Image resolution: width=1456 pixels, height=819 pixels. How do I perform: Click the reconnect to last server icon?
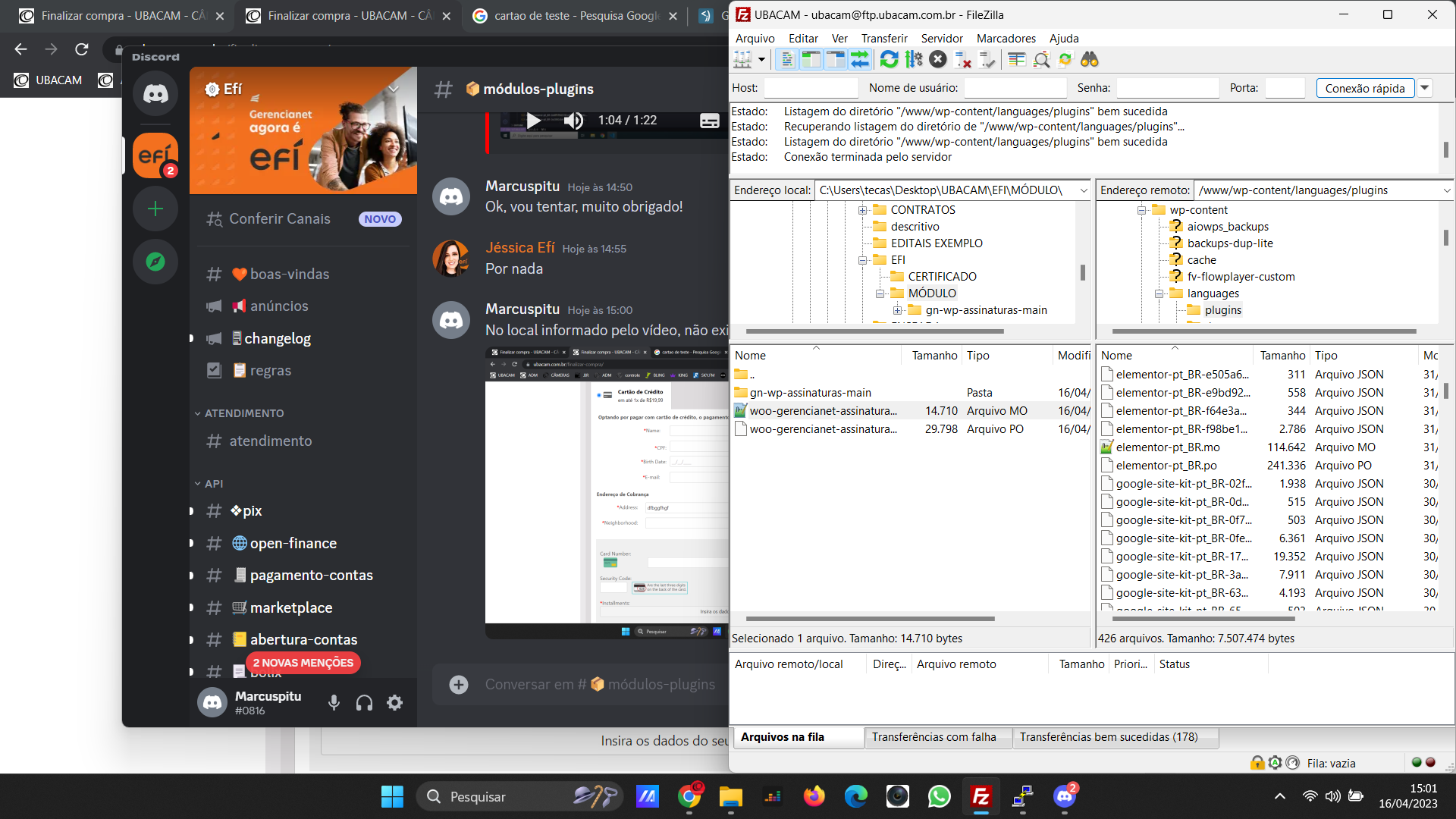click(x=987, y=59)
